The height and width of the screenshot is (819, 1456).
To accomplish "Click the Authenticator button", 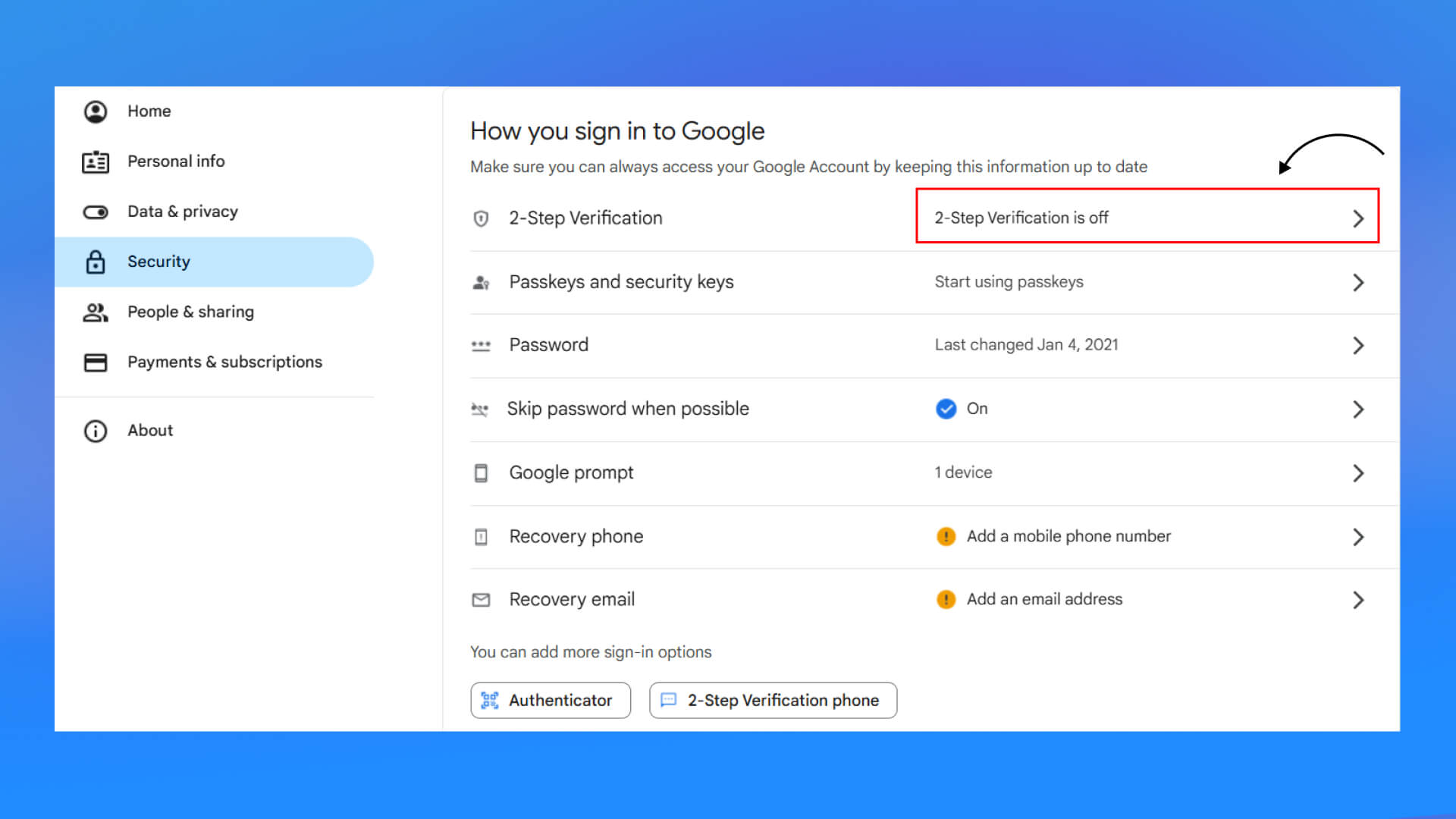I will 550,700.
